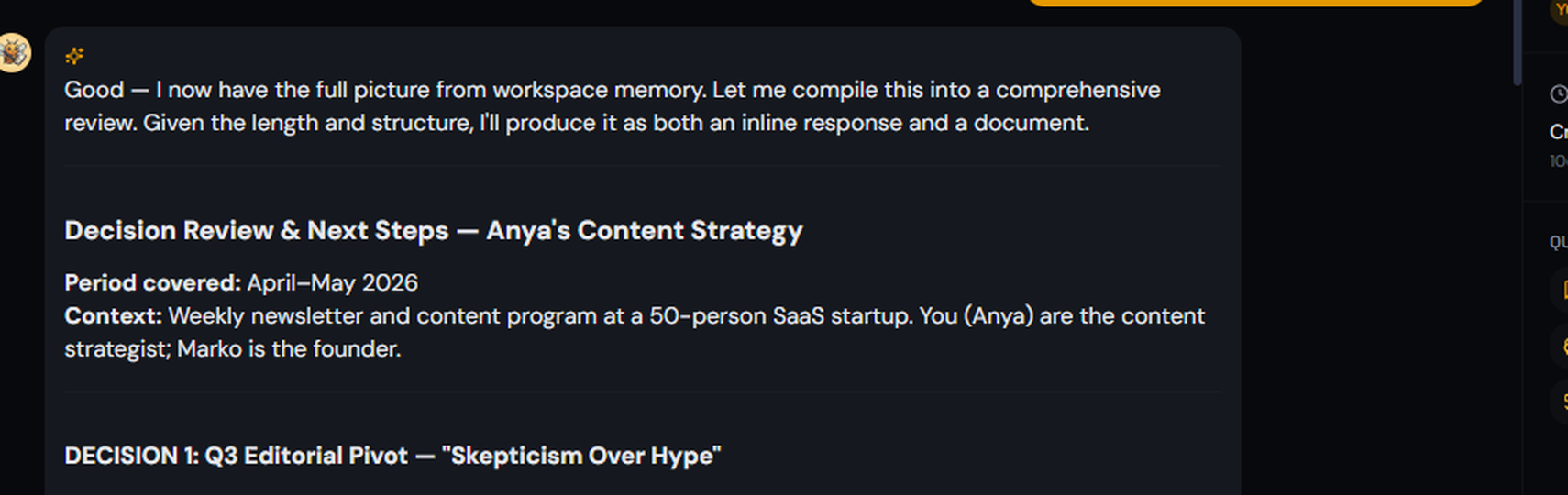1568x495 pixels.
Task: Click the intro paragraph starting 'Good — I now'
Action: 613,106
